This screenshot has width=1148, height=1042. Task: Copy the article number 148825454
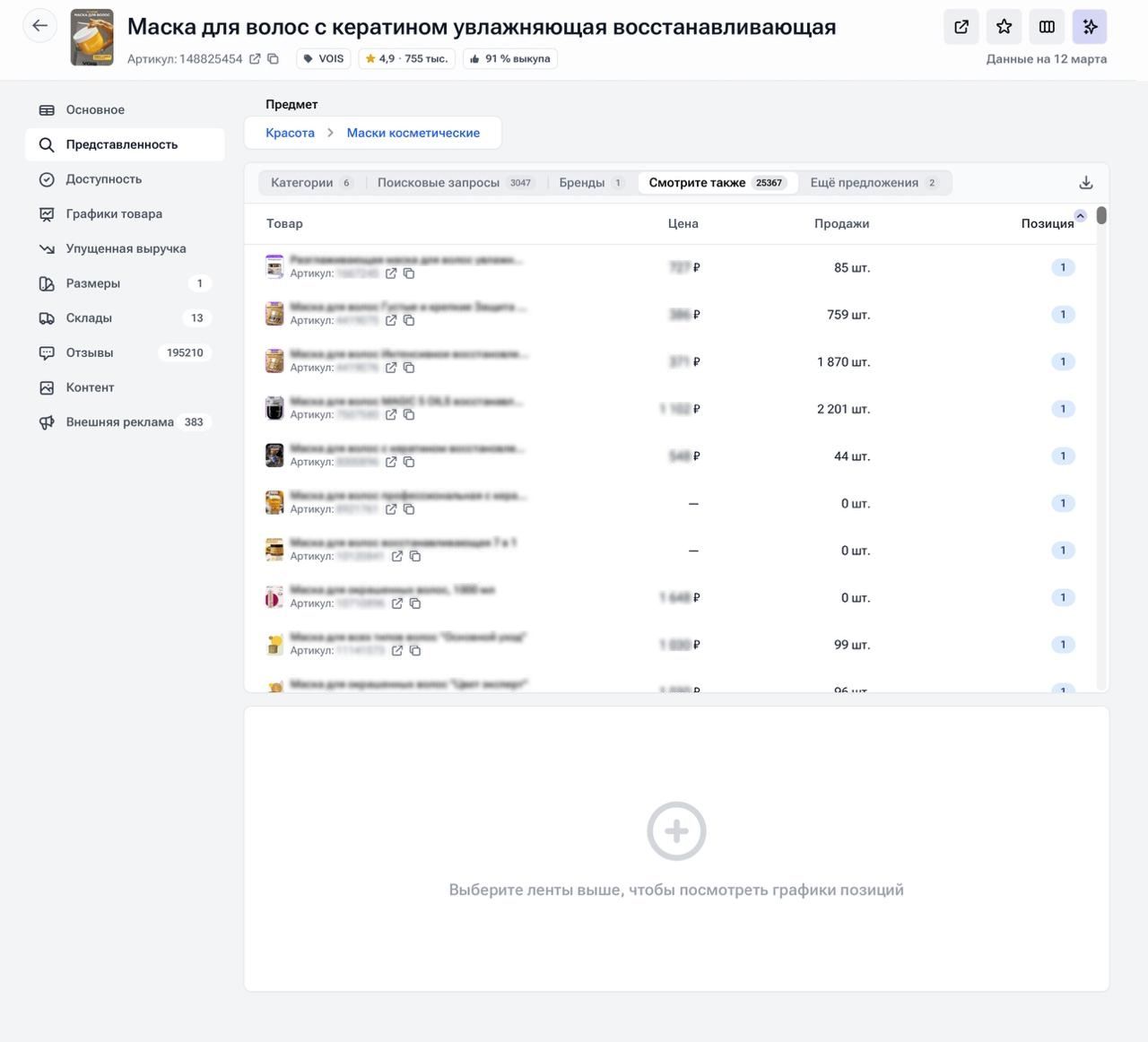[274, 59]
